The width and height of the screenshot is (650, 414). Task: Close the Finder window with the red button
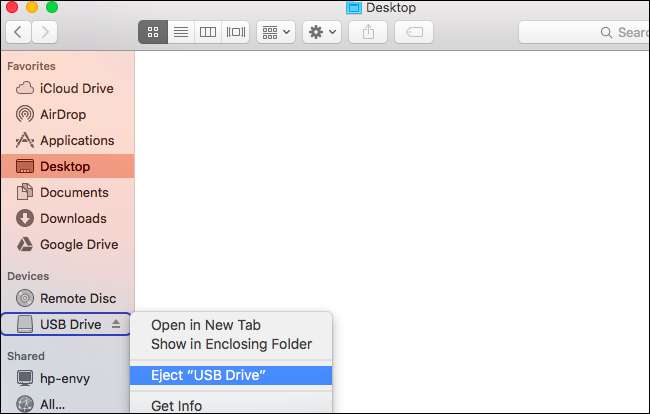(12, 7)
